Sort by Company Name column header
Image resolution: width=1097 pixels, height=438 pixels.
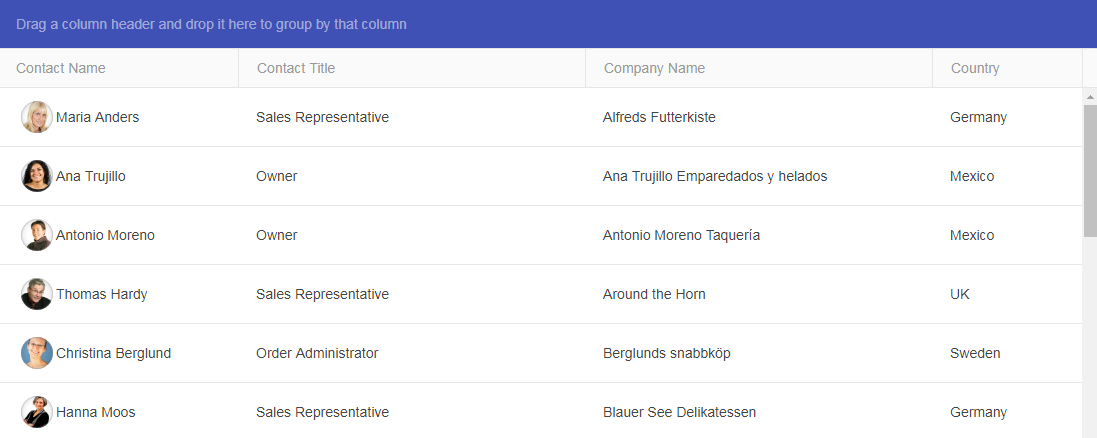coord(654,68)
